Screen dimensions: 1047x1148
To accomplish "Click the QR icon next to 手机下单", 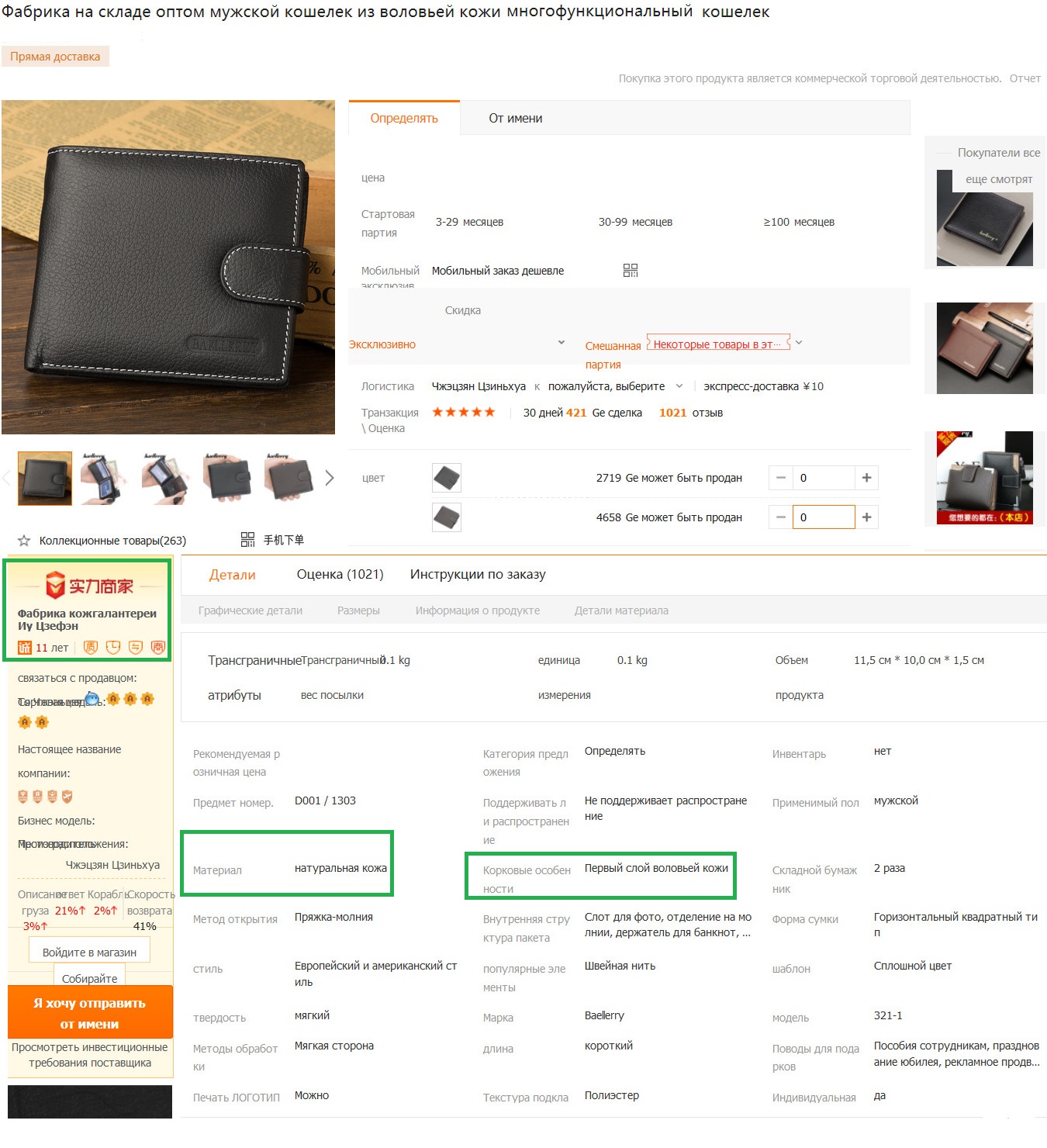I will pos(247,539).
